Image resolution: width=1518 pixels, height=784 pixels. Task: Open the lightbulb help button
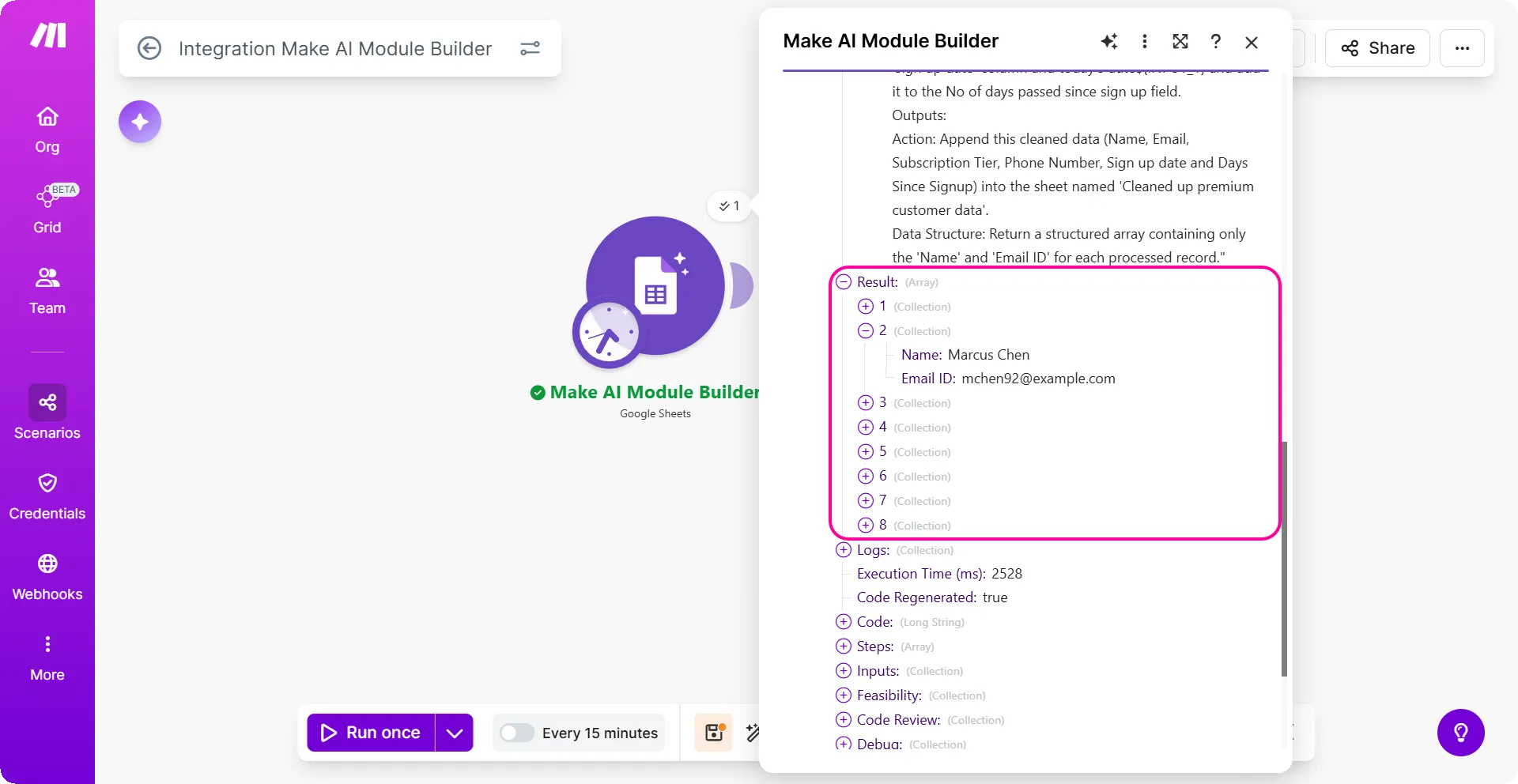[x=1461, y=733]
